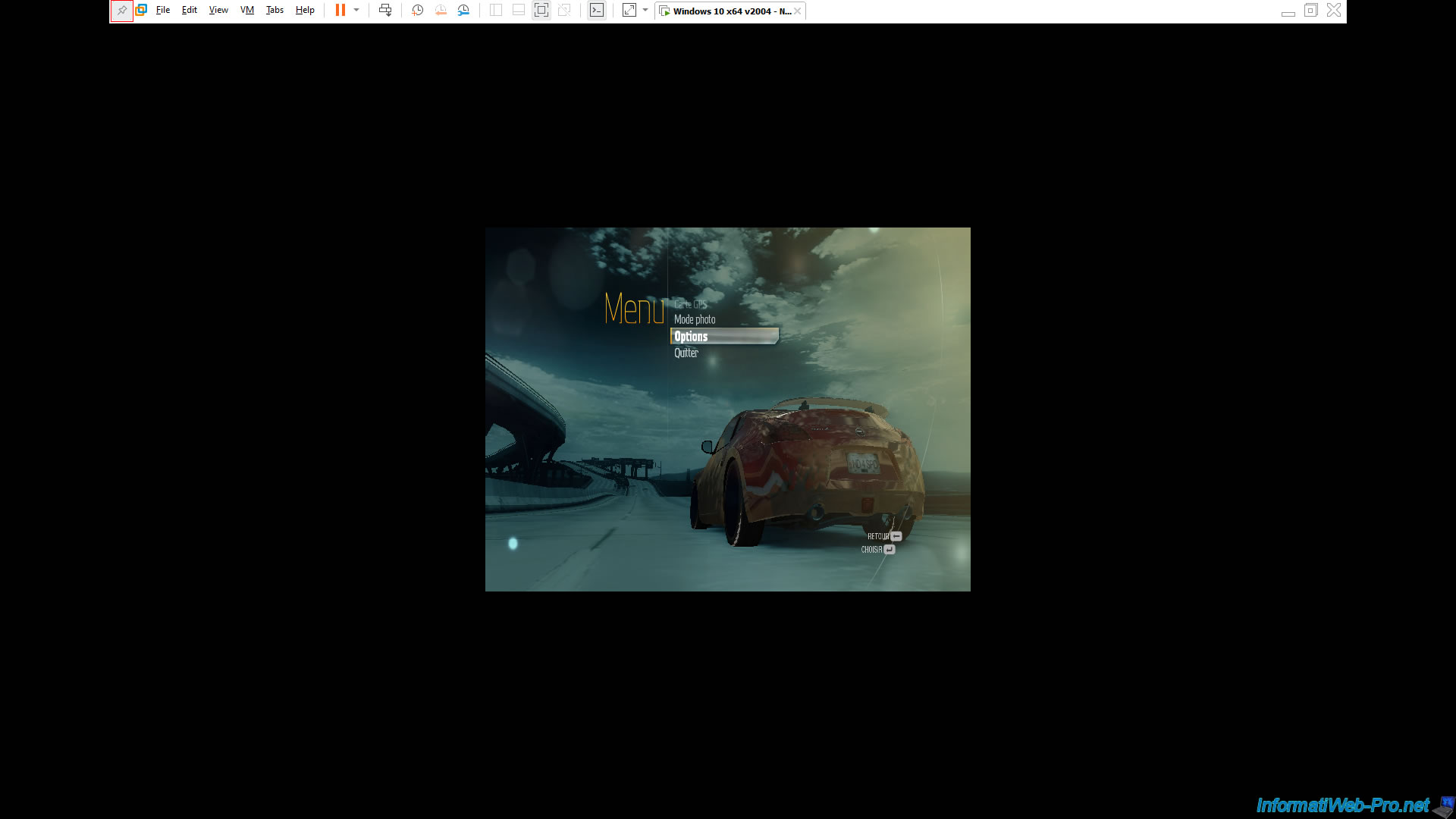
Task: Open the Tabs menu
Action: tap(275, 11)
